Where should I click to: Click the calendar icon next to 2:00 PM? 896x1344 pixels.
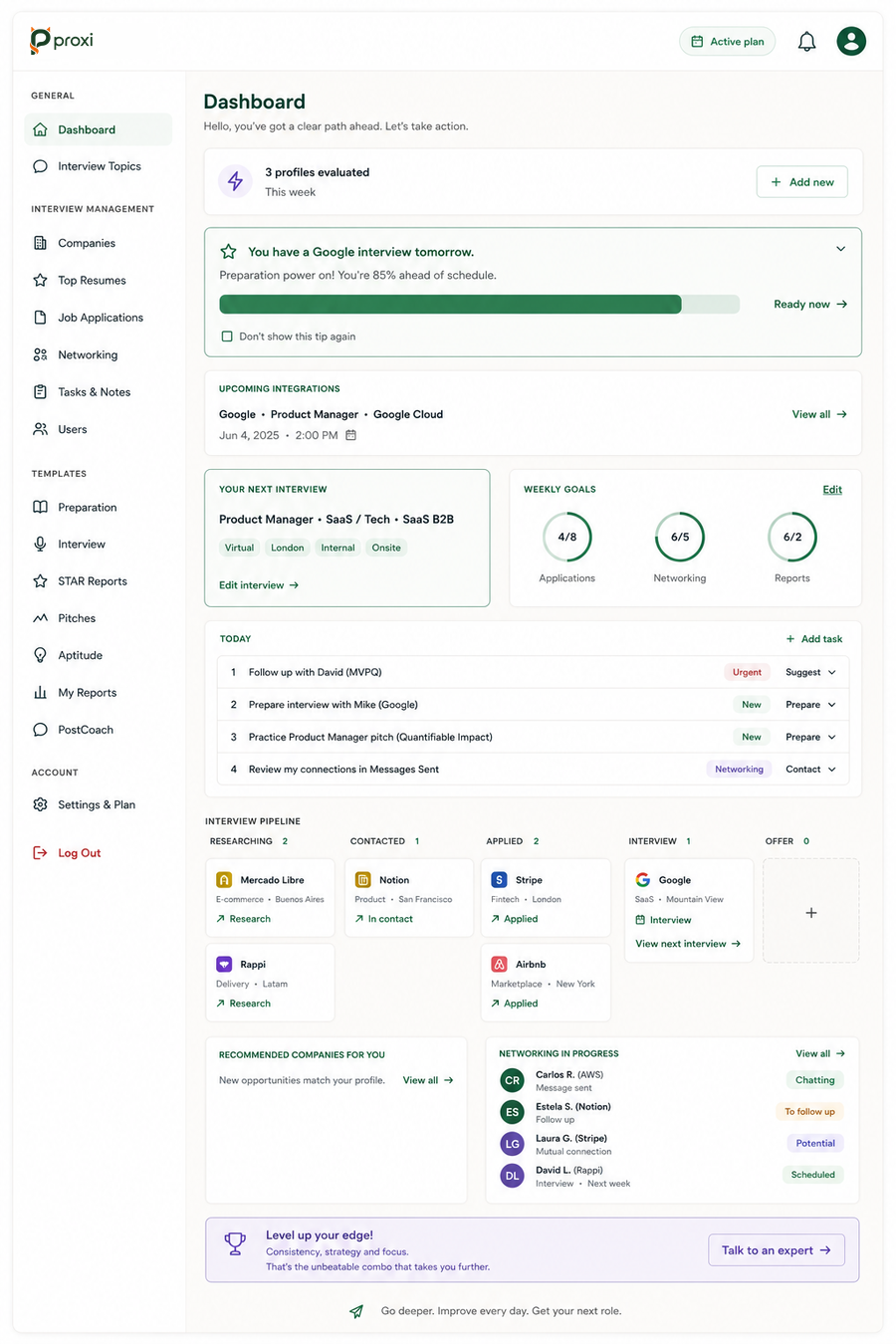click(x=350, y=435)
